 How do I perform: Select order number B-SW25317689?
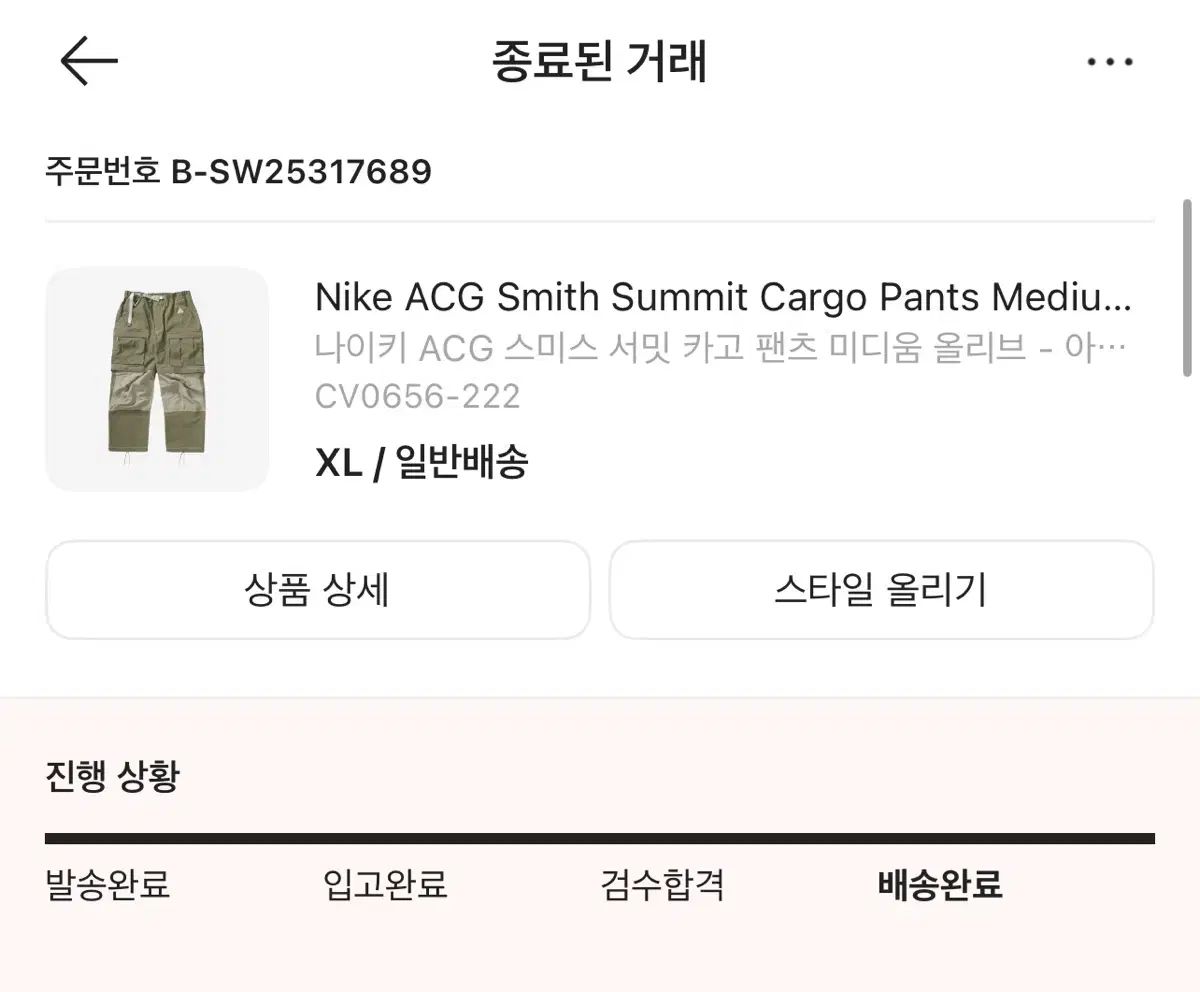[301, 172]
